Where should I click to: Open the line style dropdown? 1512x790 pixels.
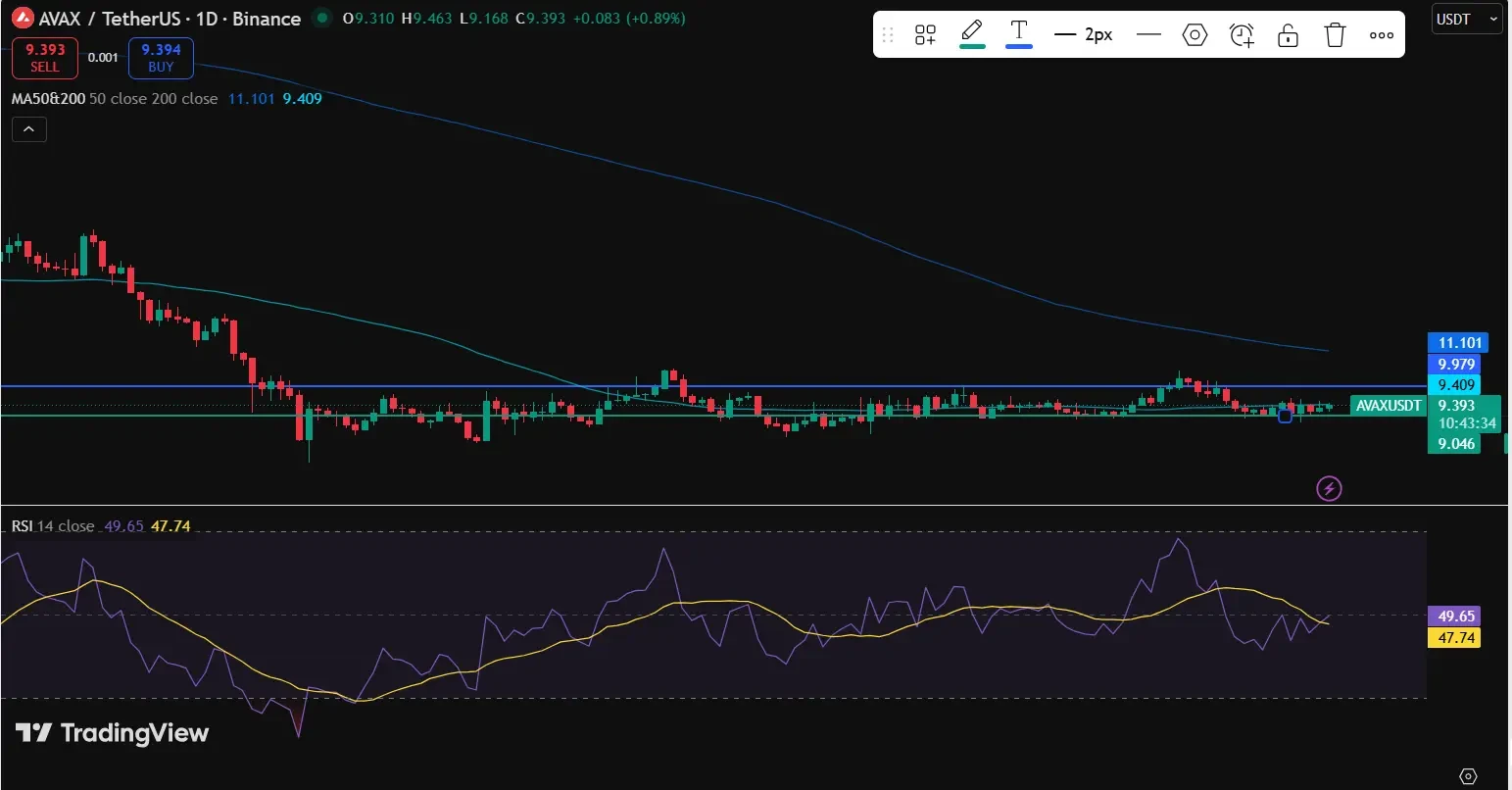pos(1148,35)
